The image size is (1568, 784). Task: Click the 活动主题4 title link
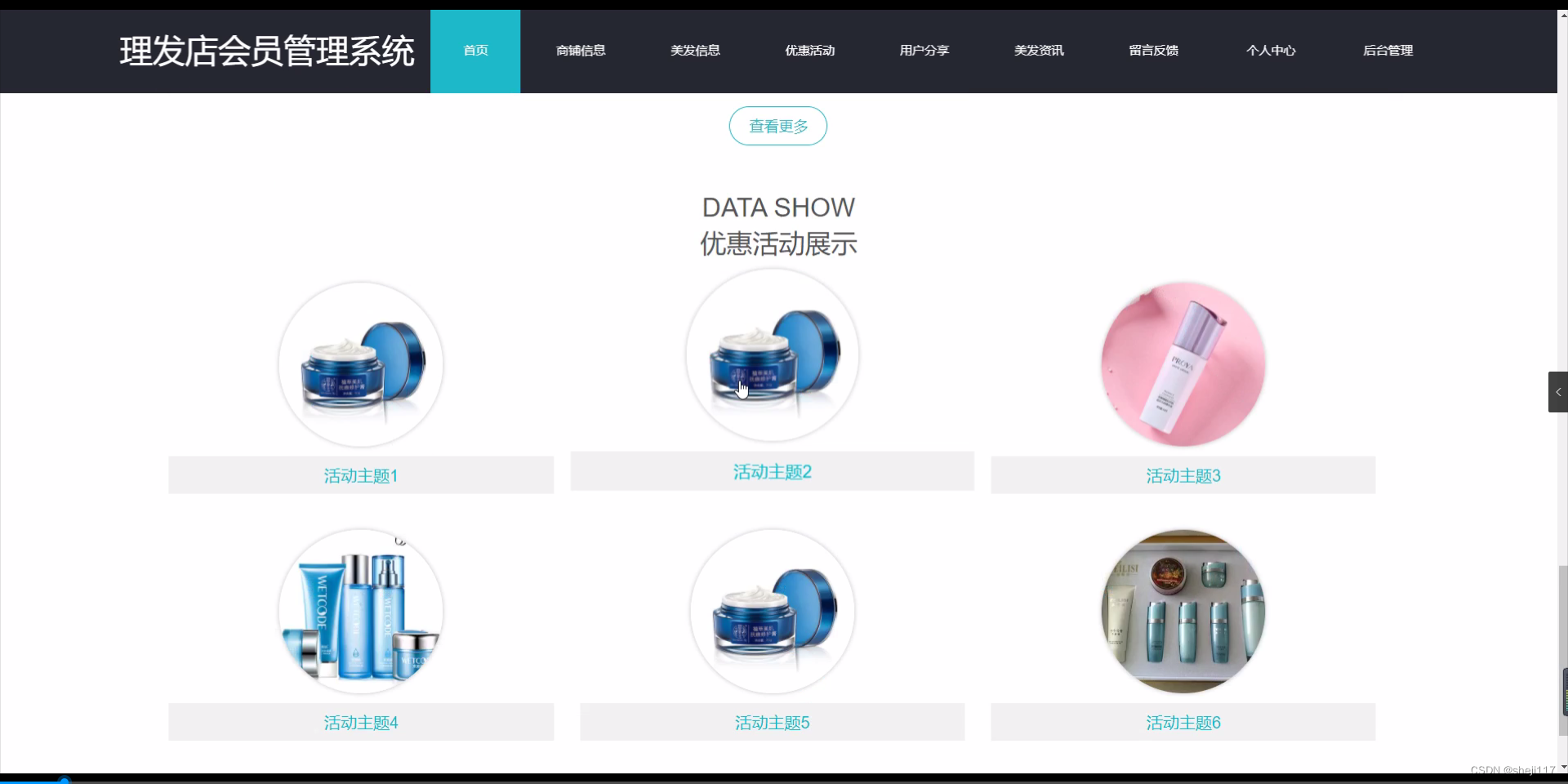(361, 723)
